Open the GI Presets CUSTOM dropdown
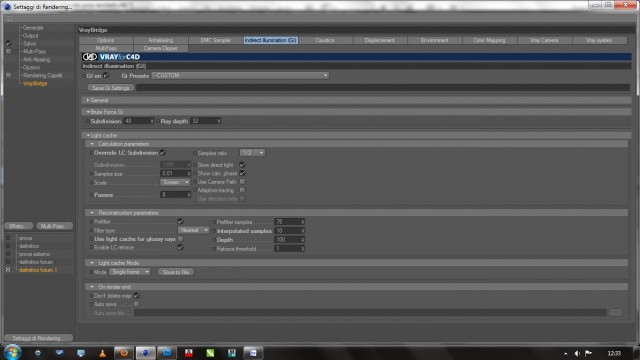 pyautogui.click(x=240, y=76)
